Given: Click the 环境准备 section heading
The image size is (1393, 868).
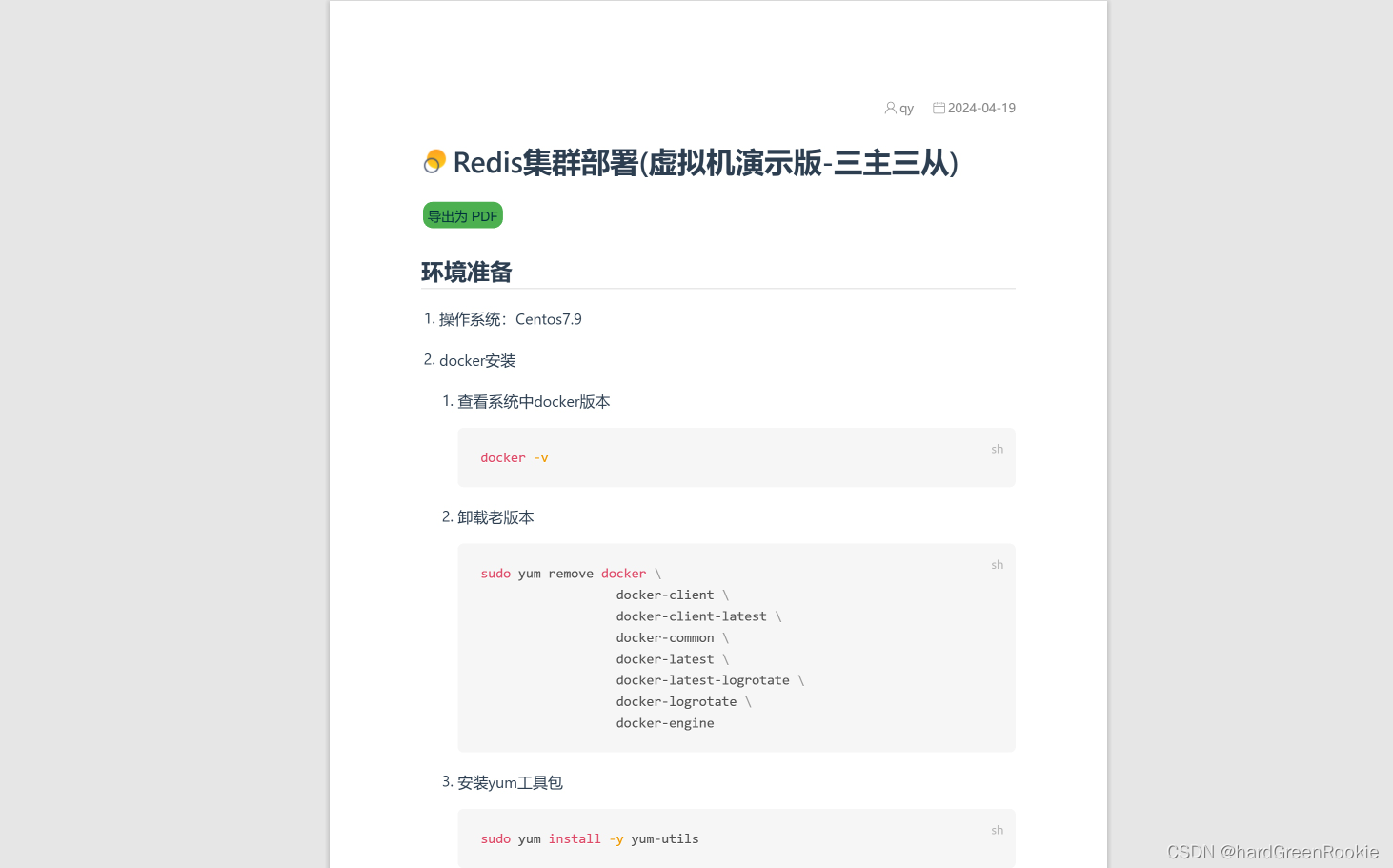Looking at the screenshot, I should [467, 273].
